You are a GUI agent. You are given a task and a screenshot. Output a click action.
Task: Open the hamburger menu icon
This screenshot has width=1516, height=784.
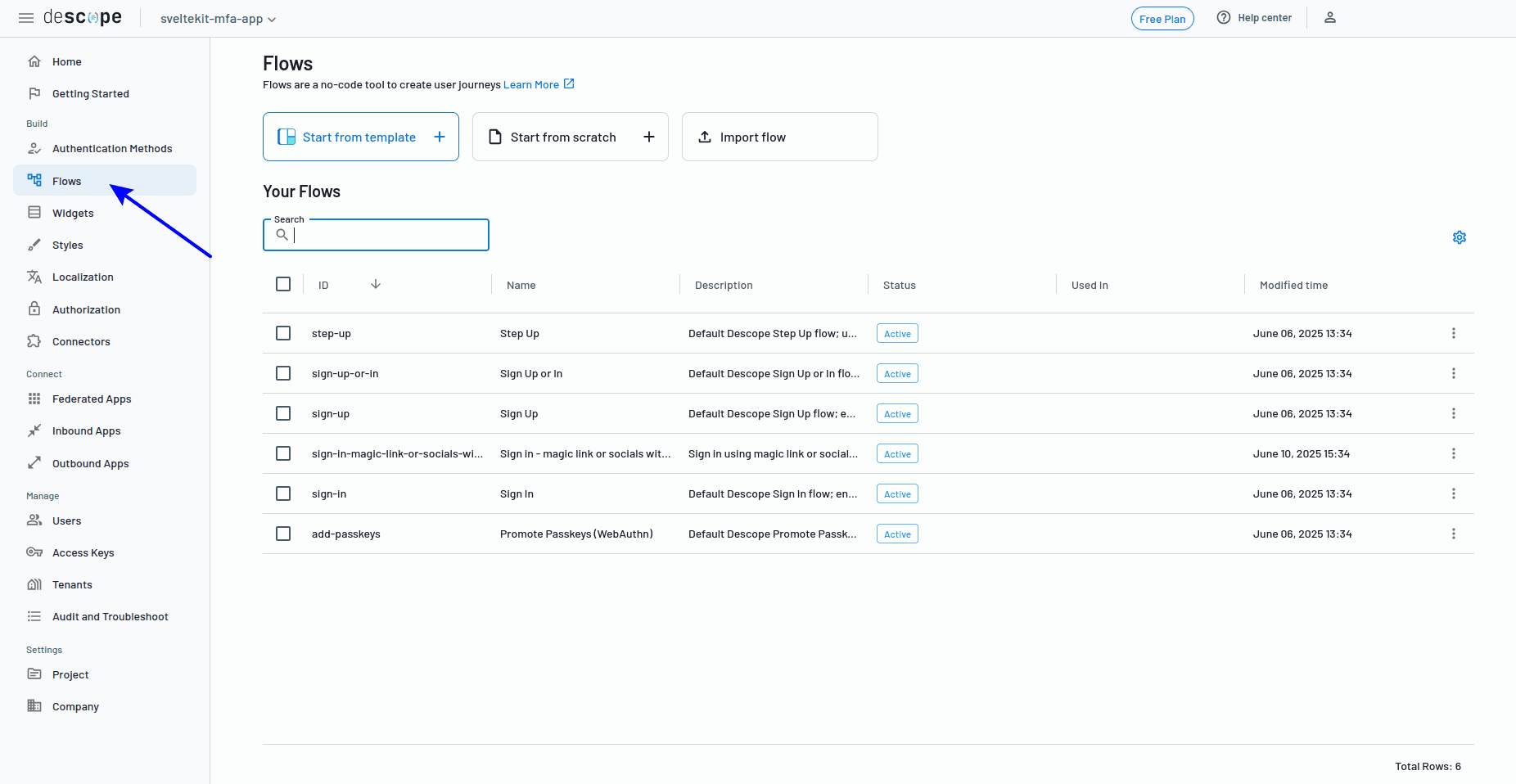[x=26, y=18]
